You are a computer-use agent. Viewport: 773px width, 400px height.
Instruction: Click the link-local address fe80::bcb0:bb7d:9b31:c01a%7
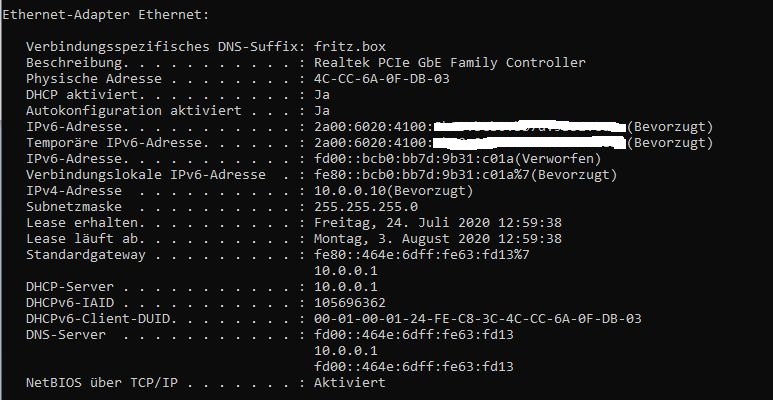[x=422, y=175]
